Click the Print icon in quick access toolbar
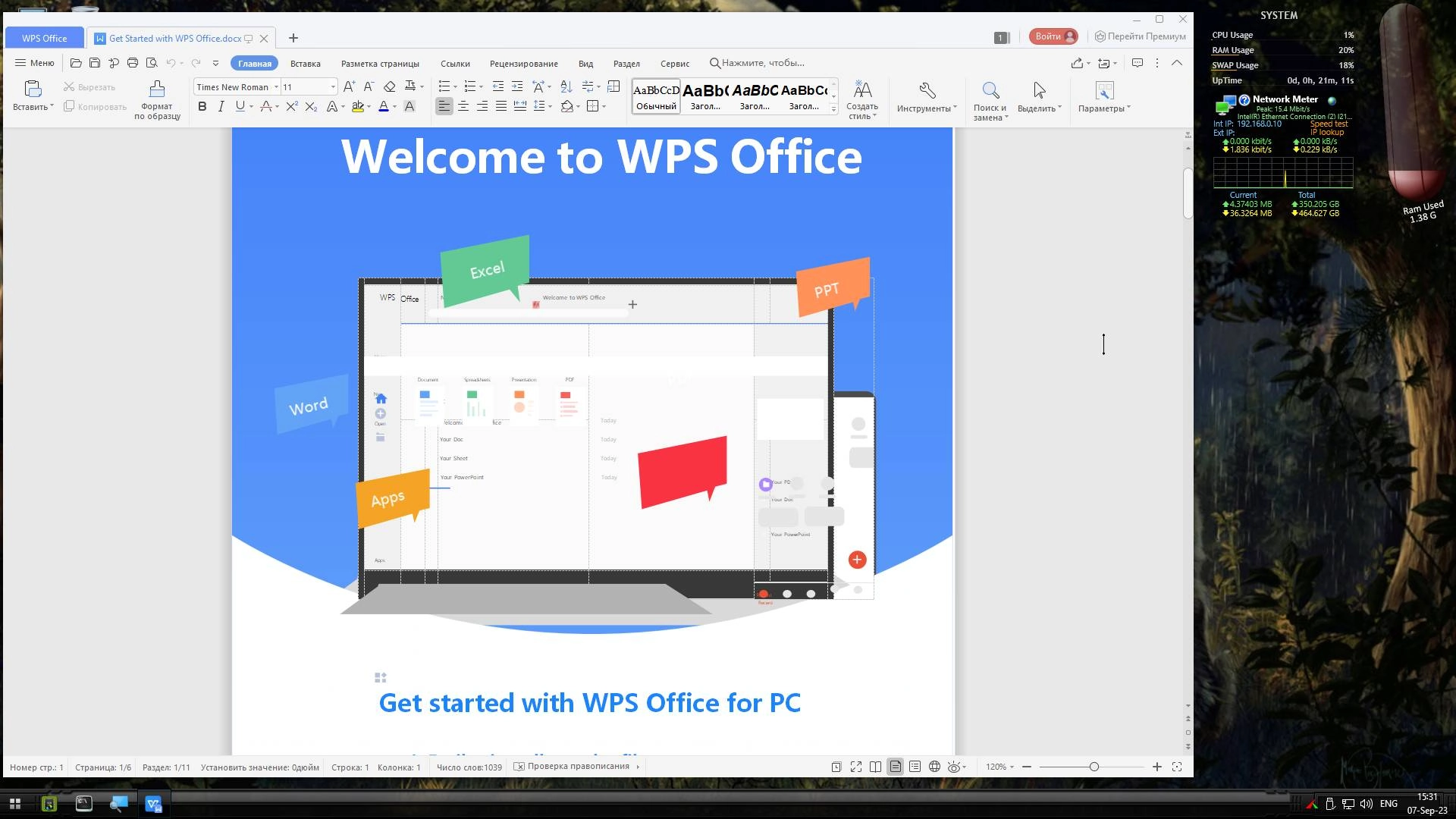Screen dimensions: 1456x819 pyautogui.click(x=133, y=63)
